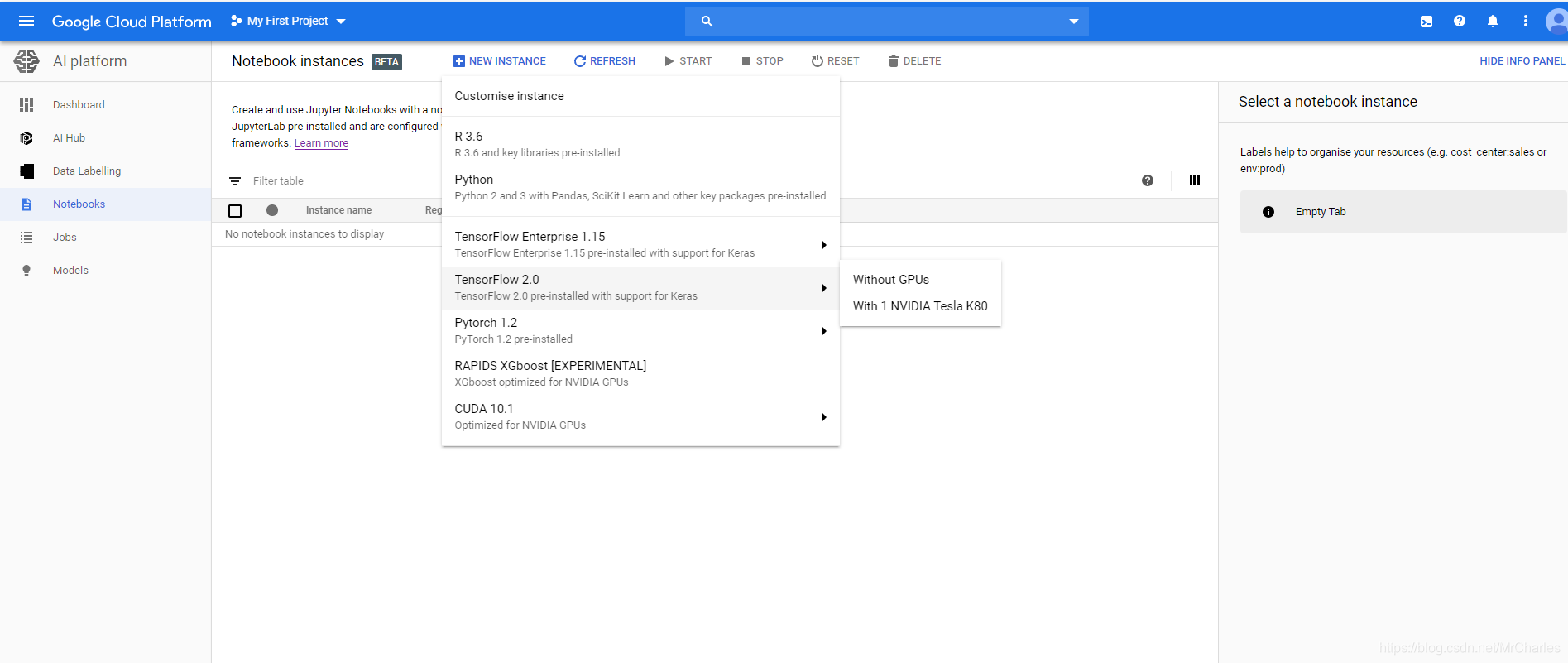
Task: Toggle the select-all instances checkbox
Action: pyautogui.click(x=235, y=211)
